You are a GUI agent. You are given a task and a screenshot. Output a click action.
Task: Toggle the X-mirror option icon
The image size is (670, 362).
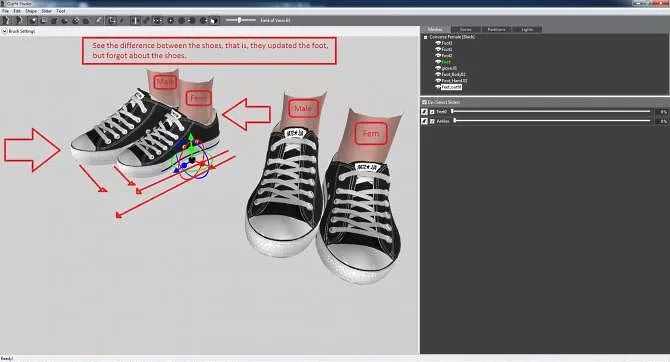click(135, 20)
